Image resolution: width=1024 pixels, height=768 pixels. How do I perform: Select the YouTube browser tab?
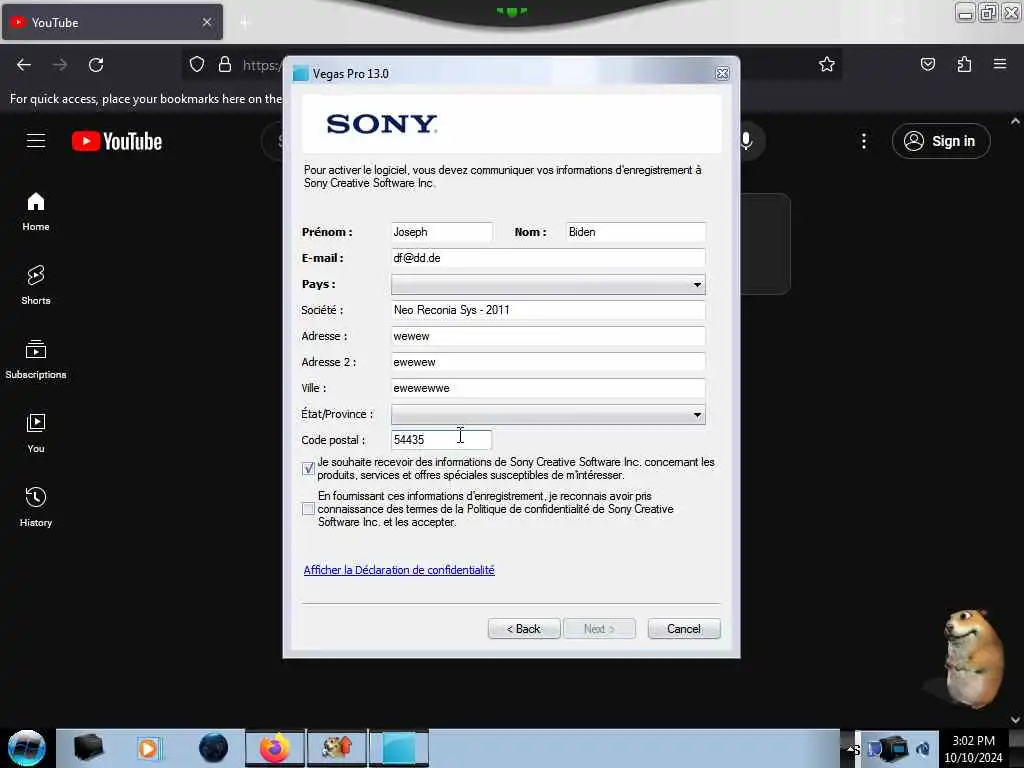tap(112, 22)
